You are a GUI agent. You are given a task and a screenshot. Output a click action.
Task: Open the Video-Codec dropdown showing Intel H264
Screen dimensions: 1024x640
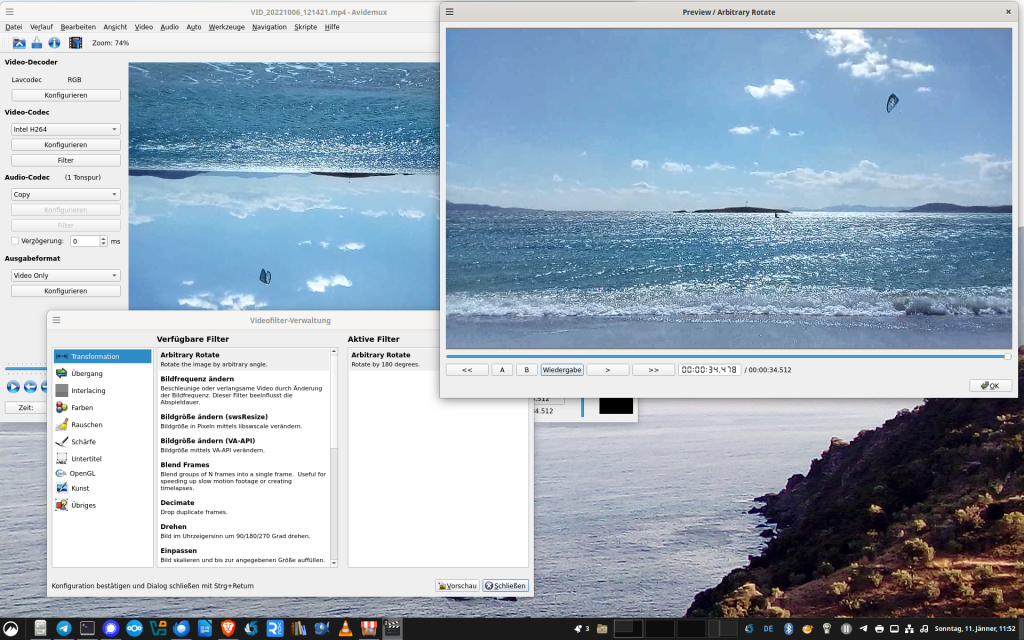click(65, 129)
